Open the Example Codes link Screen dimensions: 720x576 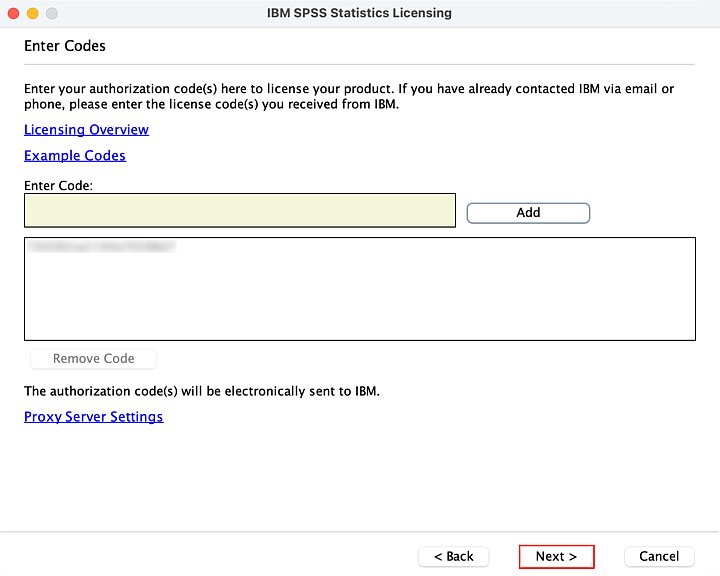pos(75,156)
